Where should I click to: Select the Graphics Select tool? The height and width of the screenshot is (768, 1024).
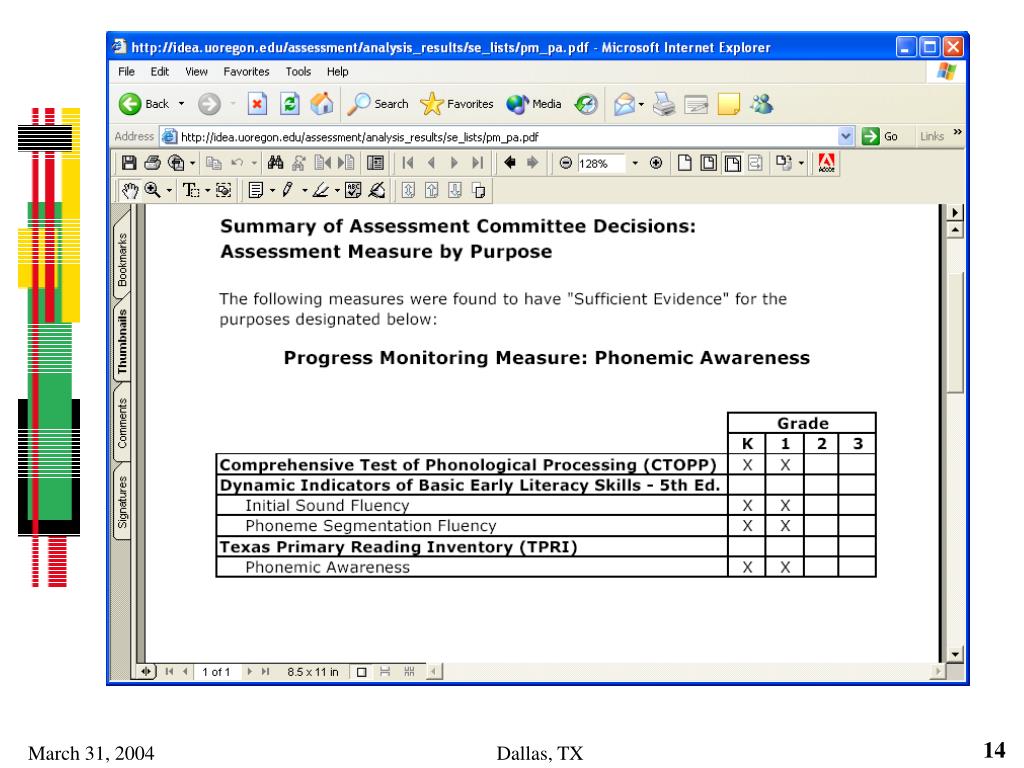tap(223, 190)
